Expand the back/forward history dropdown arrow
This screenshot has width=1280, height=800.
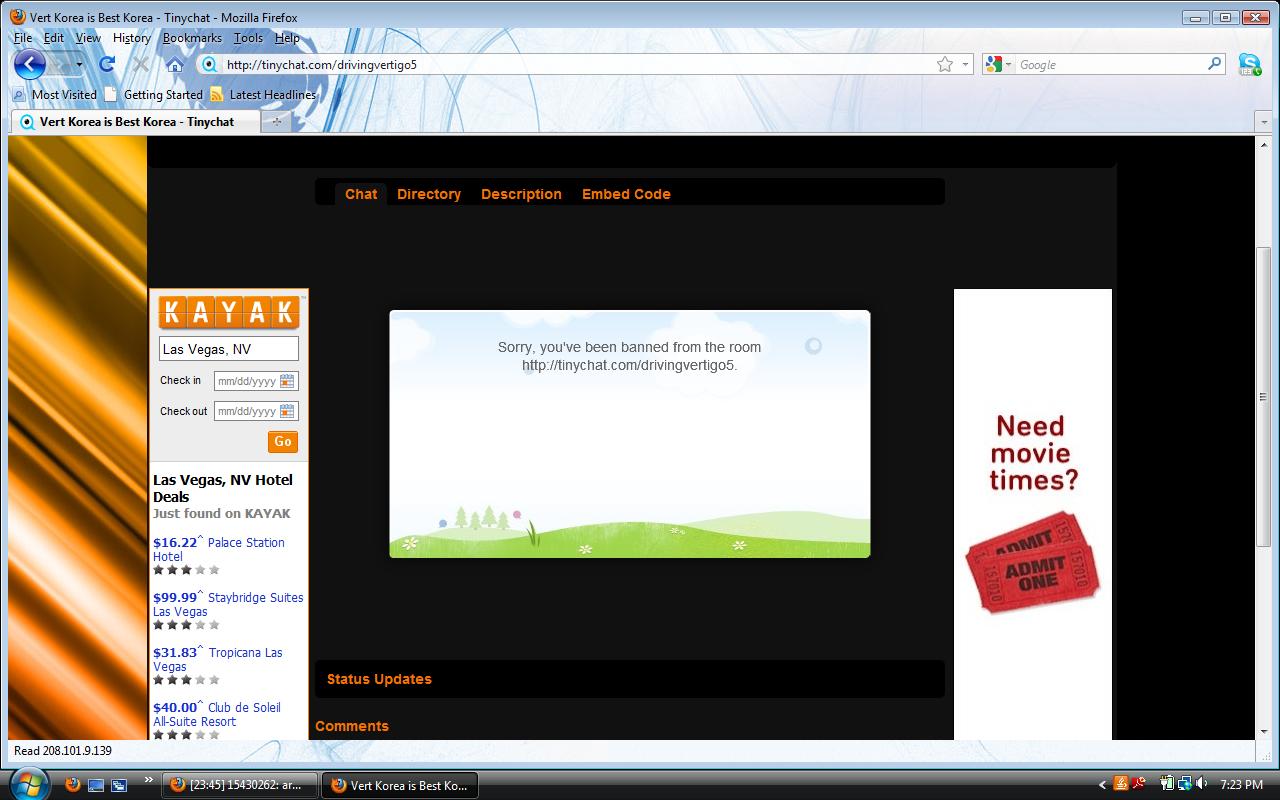(79, 65)
